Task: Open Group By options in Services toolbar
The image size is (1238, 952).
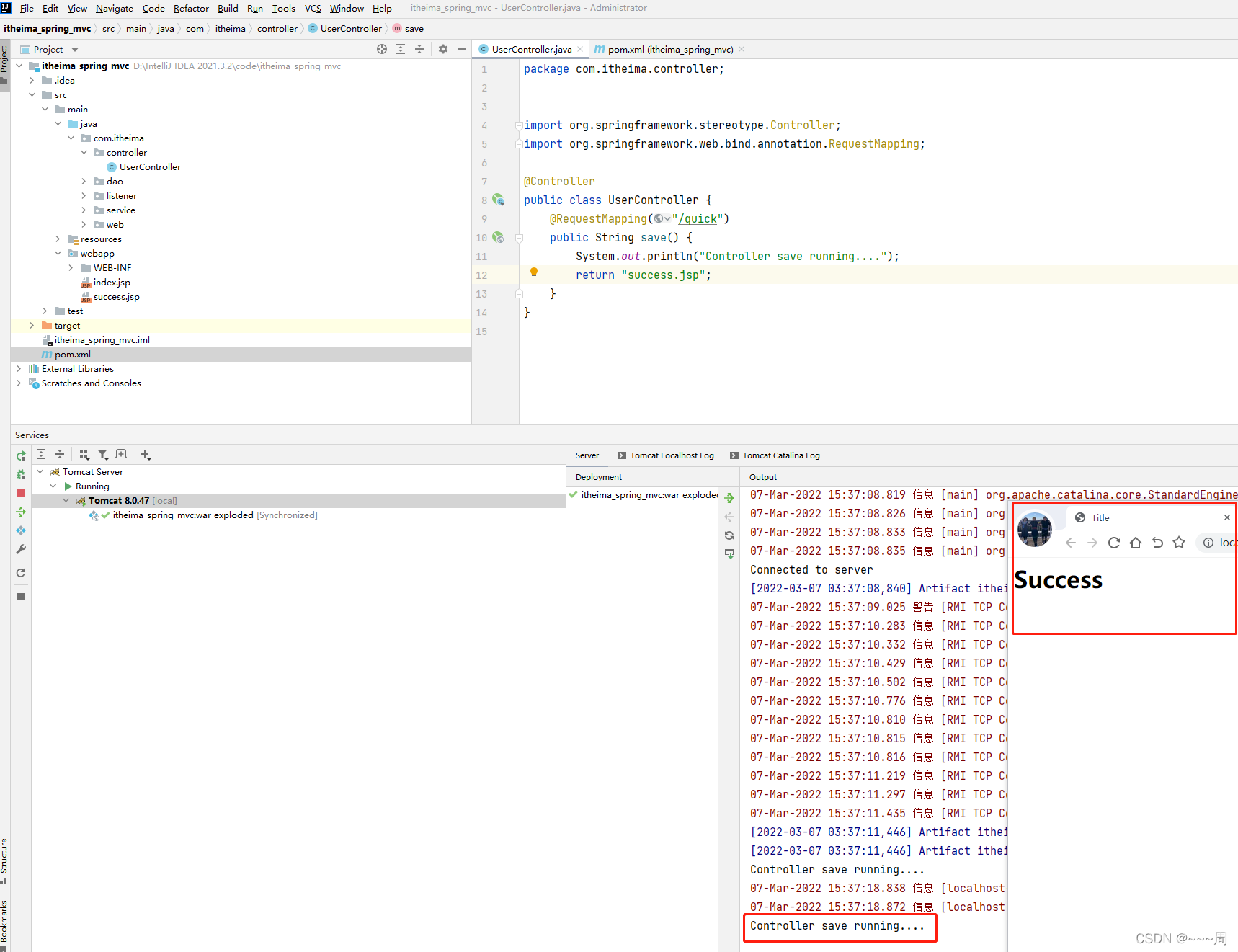Action: click(84, 454)
